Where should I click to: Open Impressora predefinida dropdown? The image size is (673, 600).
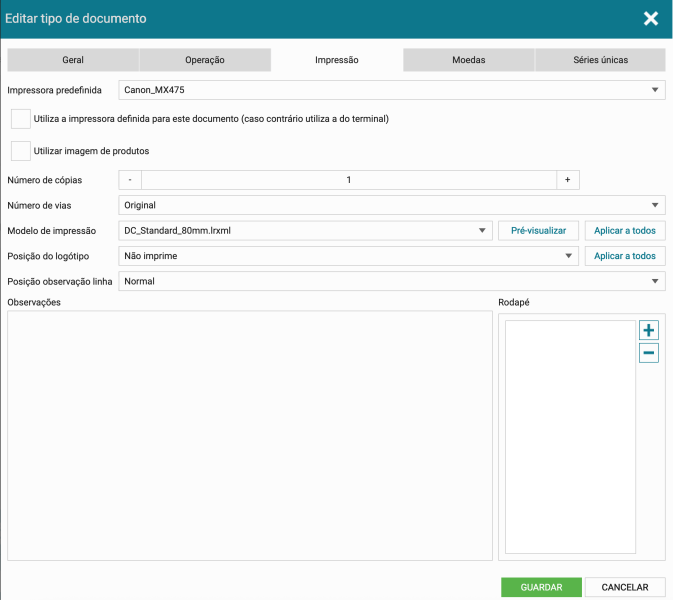coord(391,90)
